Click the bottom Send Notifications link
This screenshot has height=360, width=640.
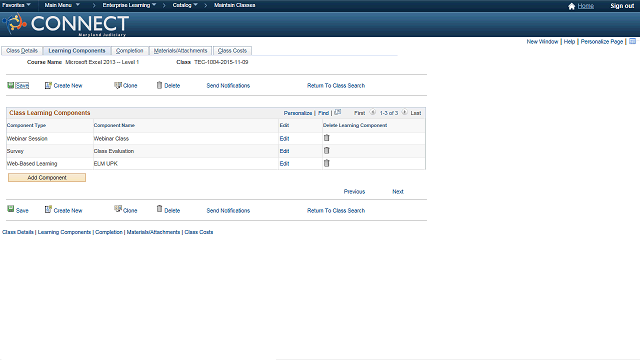coord(228,211)
